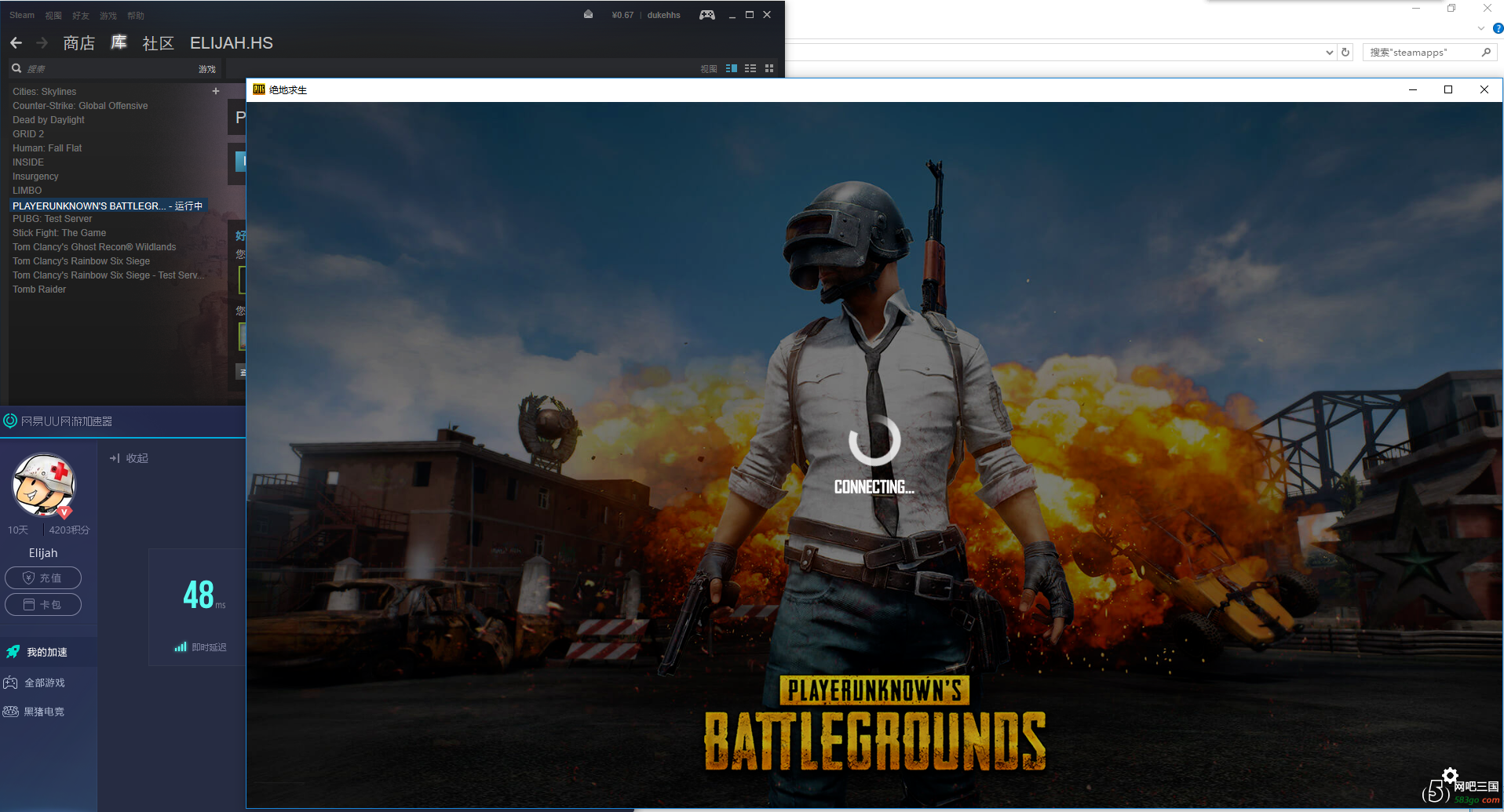Click the Steam library search field
This screenshot has height=812, width=1504.
point(110,69)
